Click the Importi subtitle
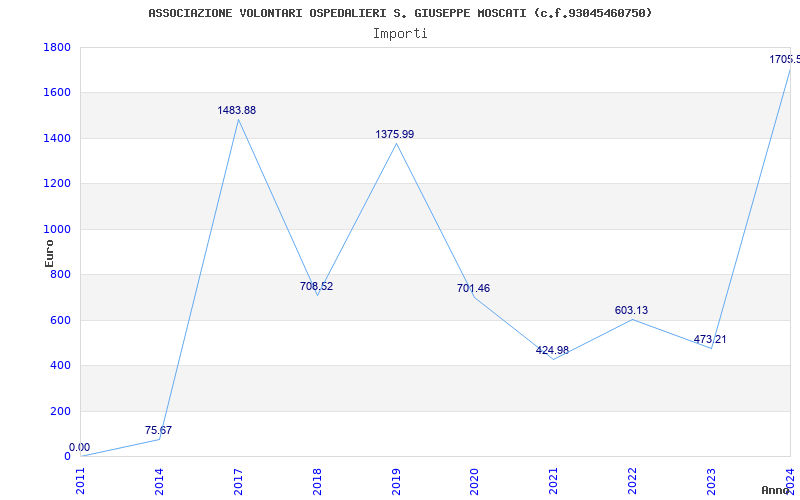 click(400, 34)
